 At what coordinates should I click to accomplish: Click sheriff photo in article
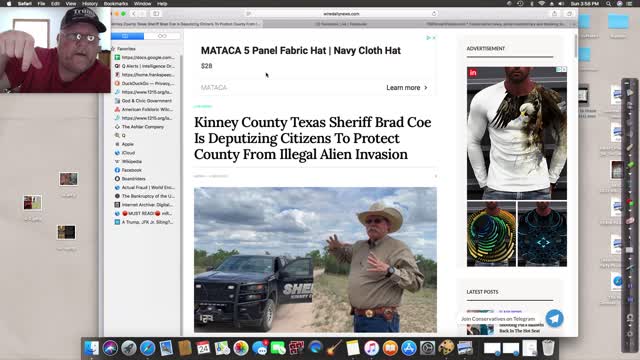(x=315, y=260)
